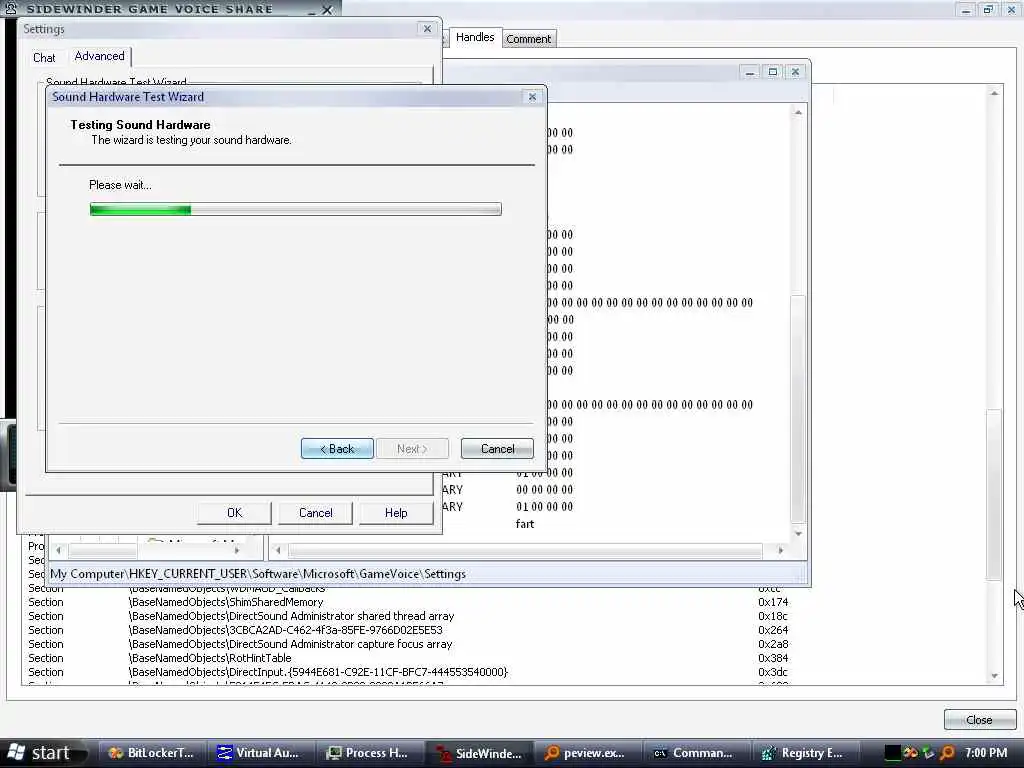
Task: Click handle value 0x3dc
Action: 773,672
